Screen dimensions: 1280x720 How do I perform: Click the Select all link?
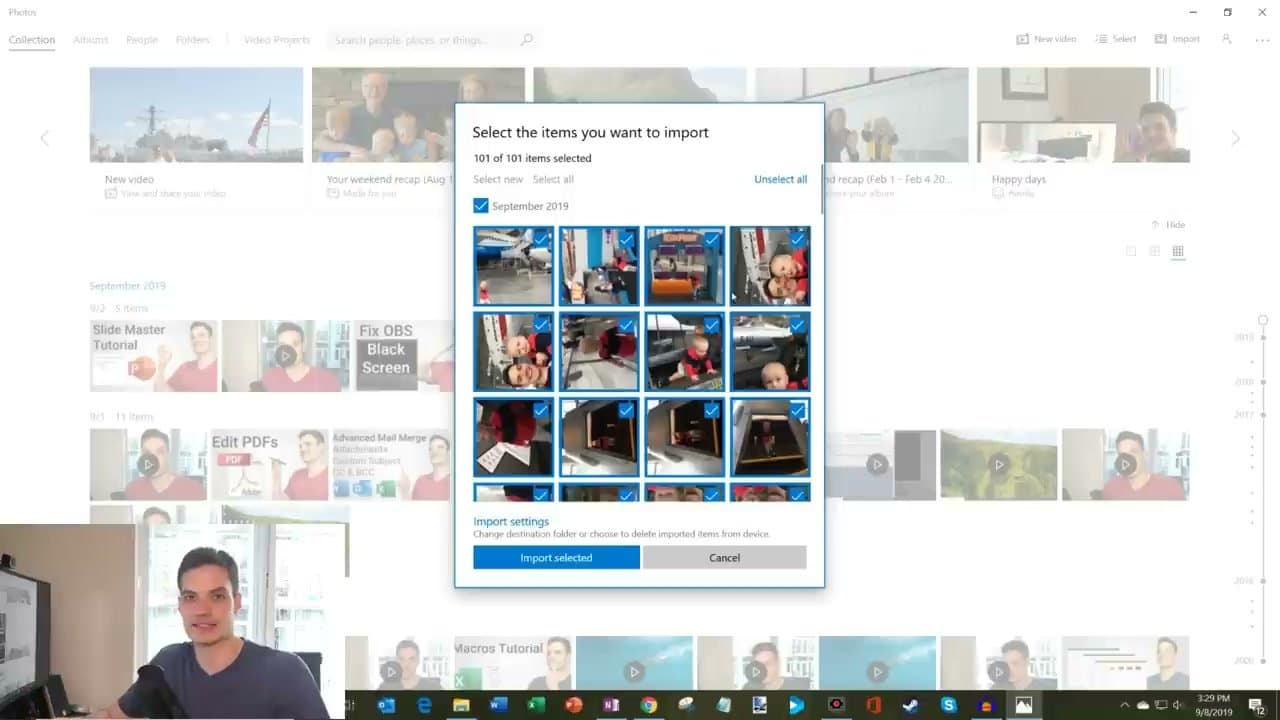[x=553, y=179]
